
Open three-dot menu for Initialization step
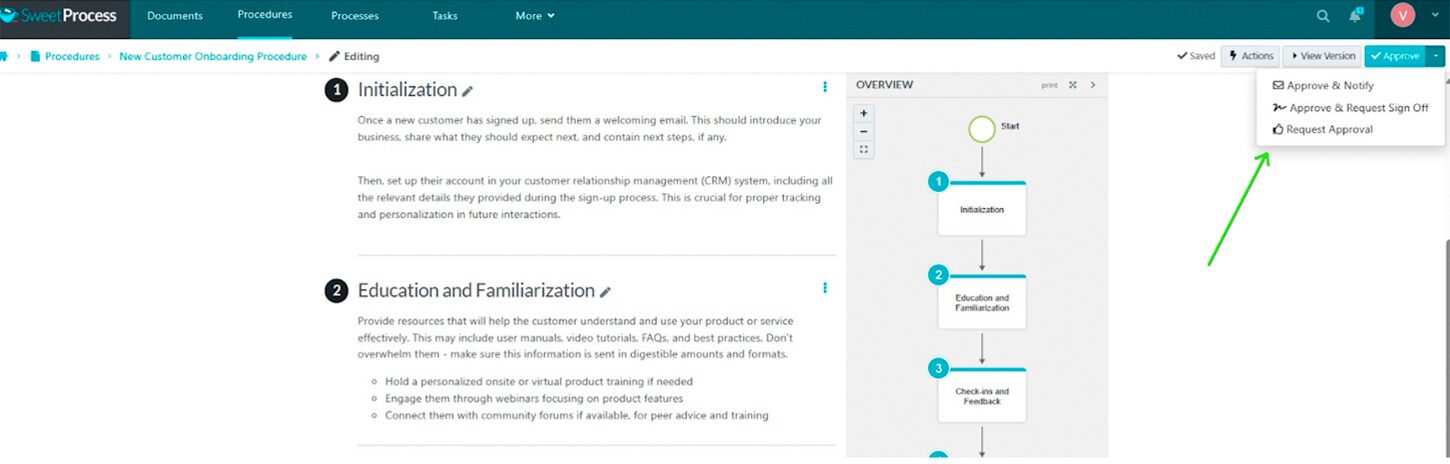pos(825,87)
